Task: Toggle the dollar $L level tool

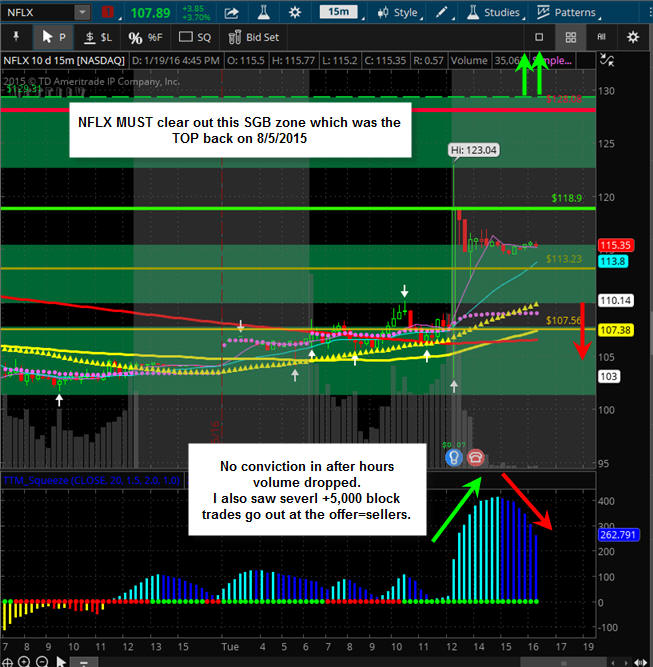Action: coord(97,37)
